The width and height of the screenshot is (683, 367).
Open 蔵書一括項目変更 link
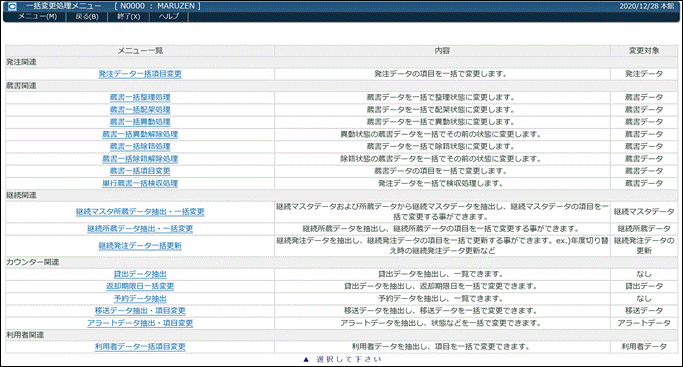click(x=140, y=171)
